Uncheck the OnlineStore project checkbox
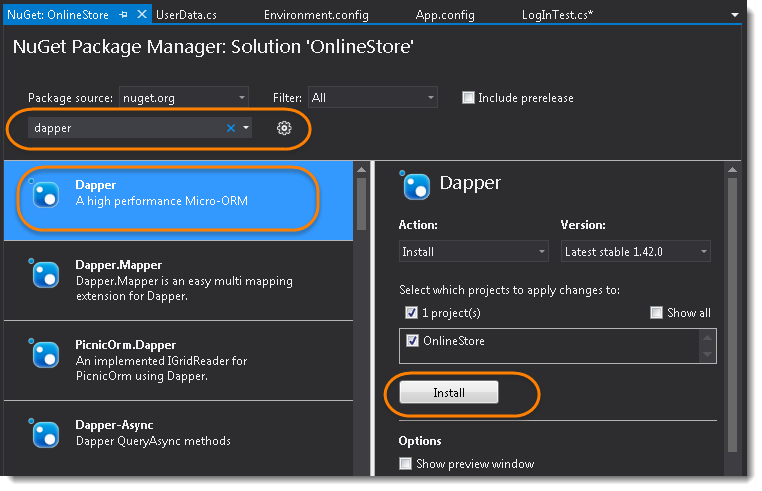The height and width of the screenshot is (491, 762). click(x=412, y=340)
